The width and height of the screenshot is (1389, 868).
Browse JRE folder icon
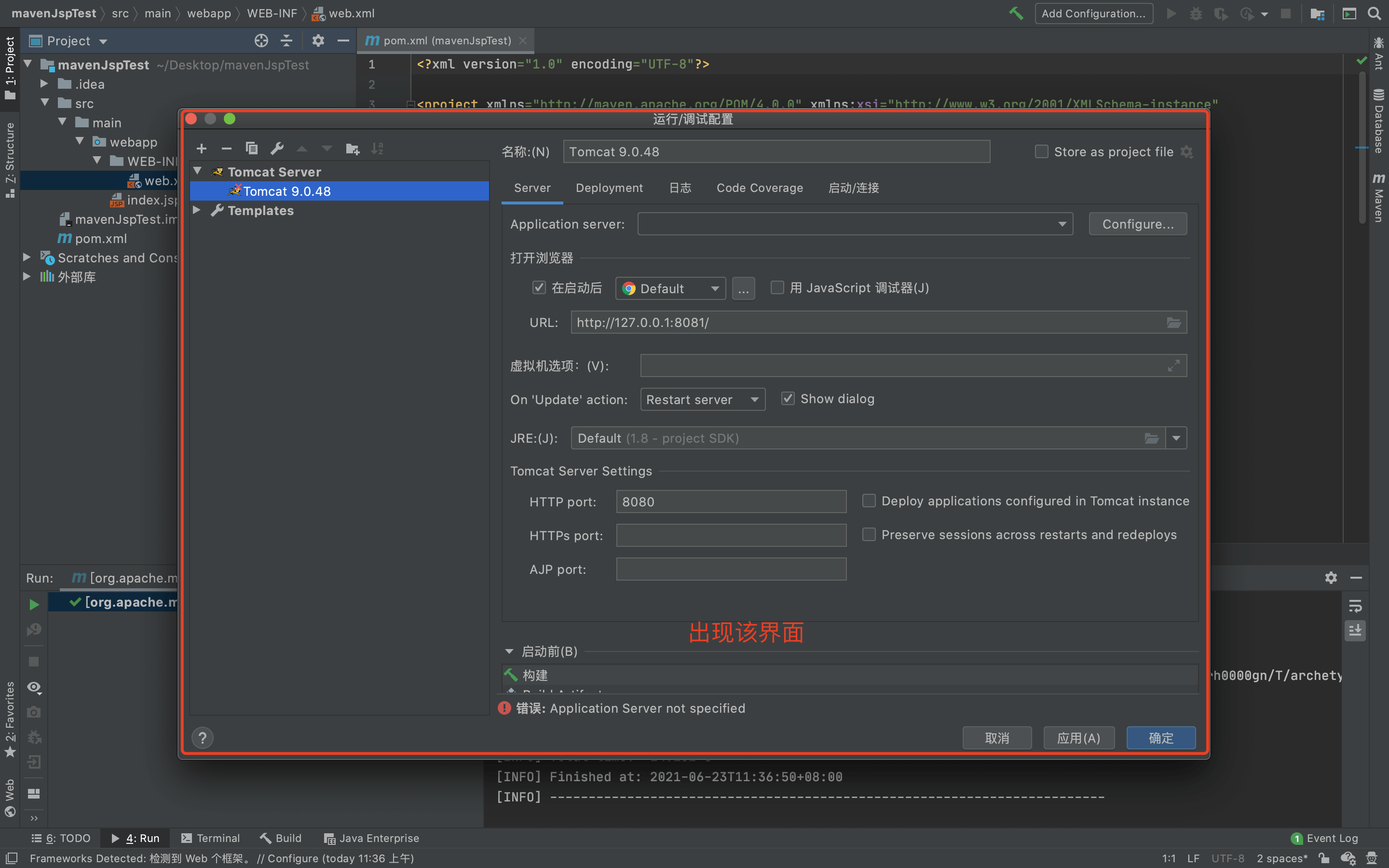click(1151, 438)
